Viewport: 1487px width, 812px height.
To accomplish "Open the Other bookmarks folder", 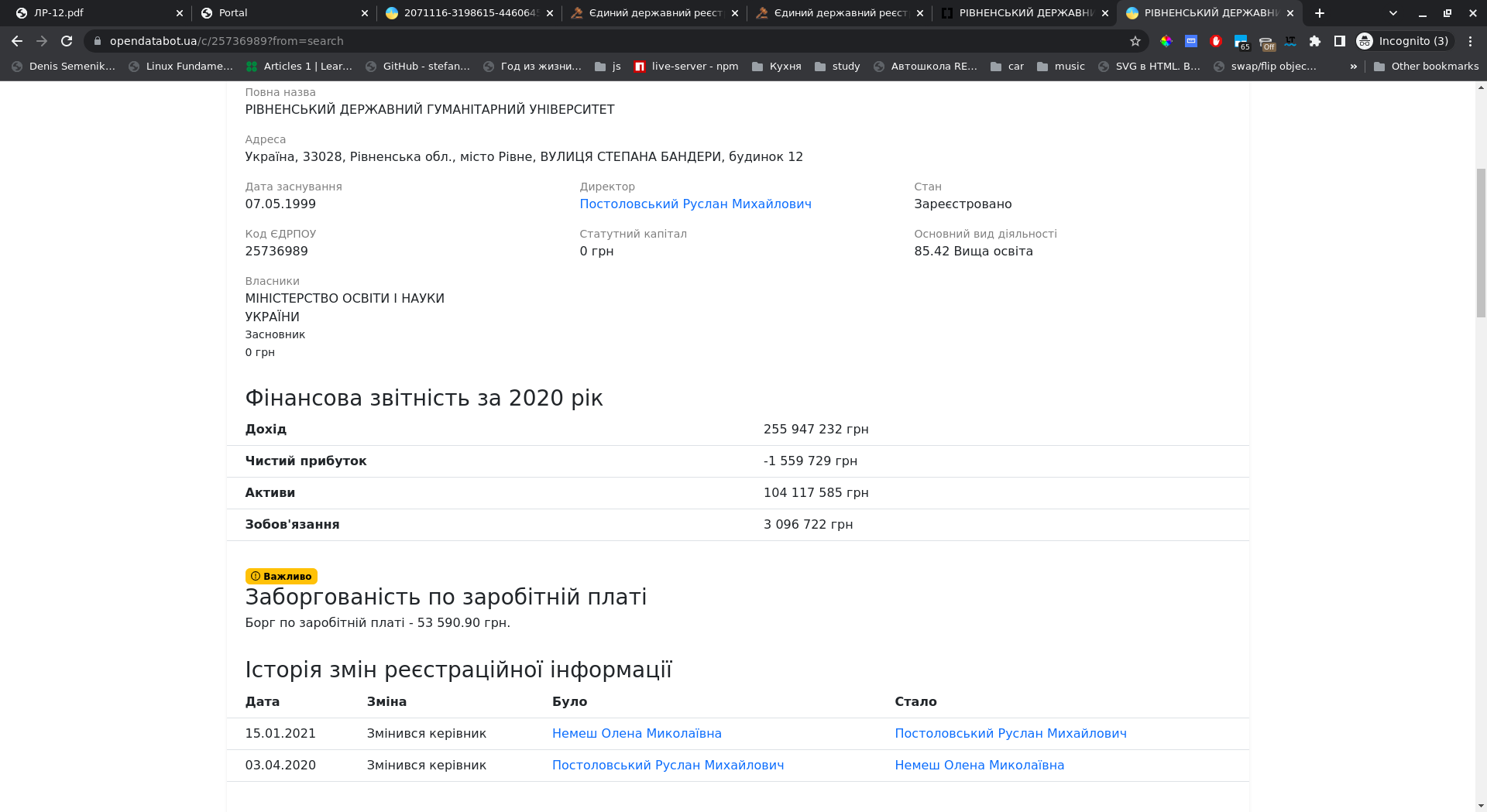I will [x=1426, y=67].
